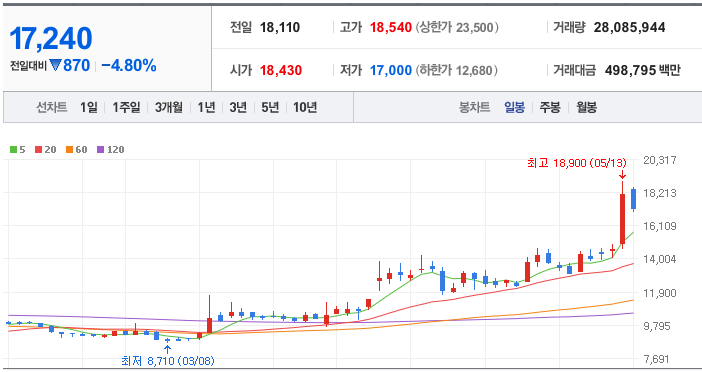Viewport: 702px width, 372px height.
Task: Click the trading value 498,795 백만
Action: (642, 70)
